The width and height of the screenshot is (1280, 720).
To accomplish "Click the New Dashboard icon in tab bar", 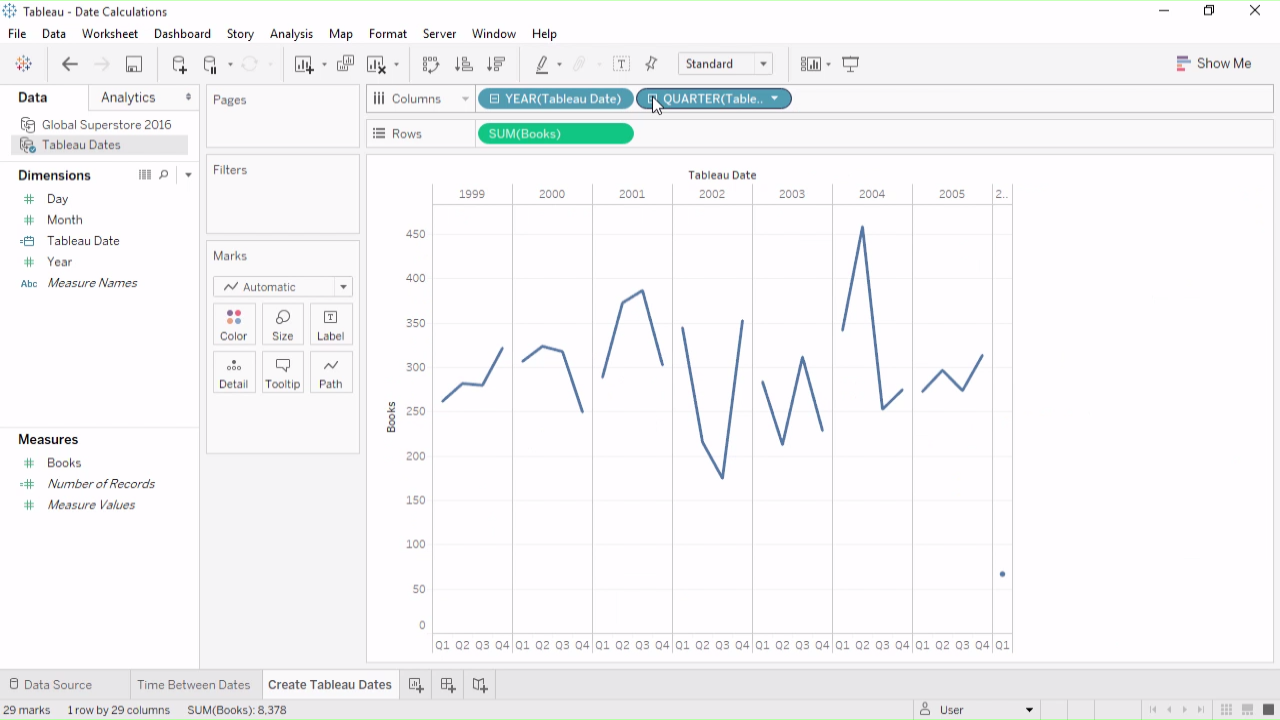I will coord(448,685).
